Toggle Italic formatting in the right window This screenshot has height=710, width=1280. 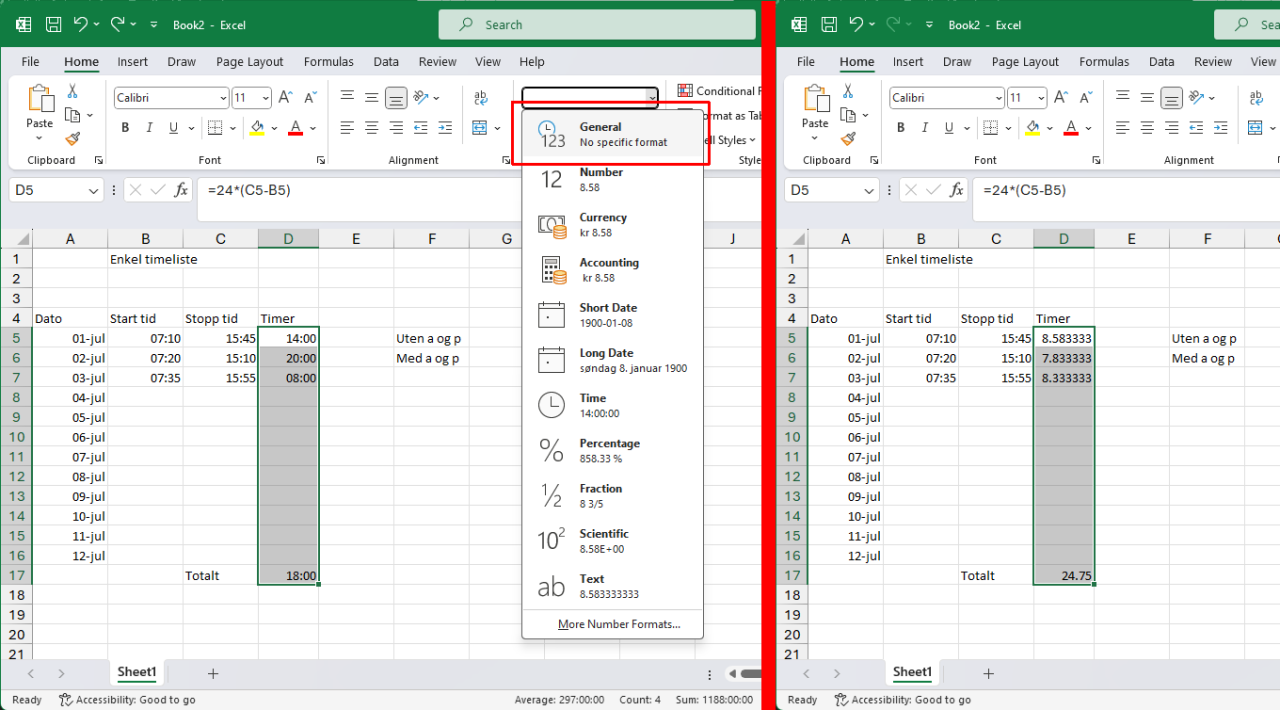point(925,128)
